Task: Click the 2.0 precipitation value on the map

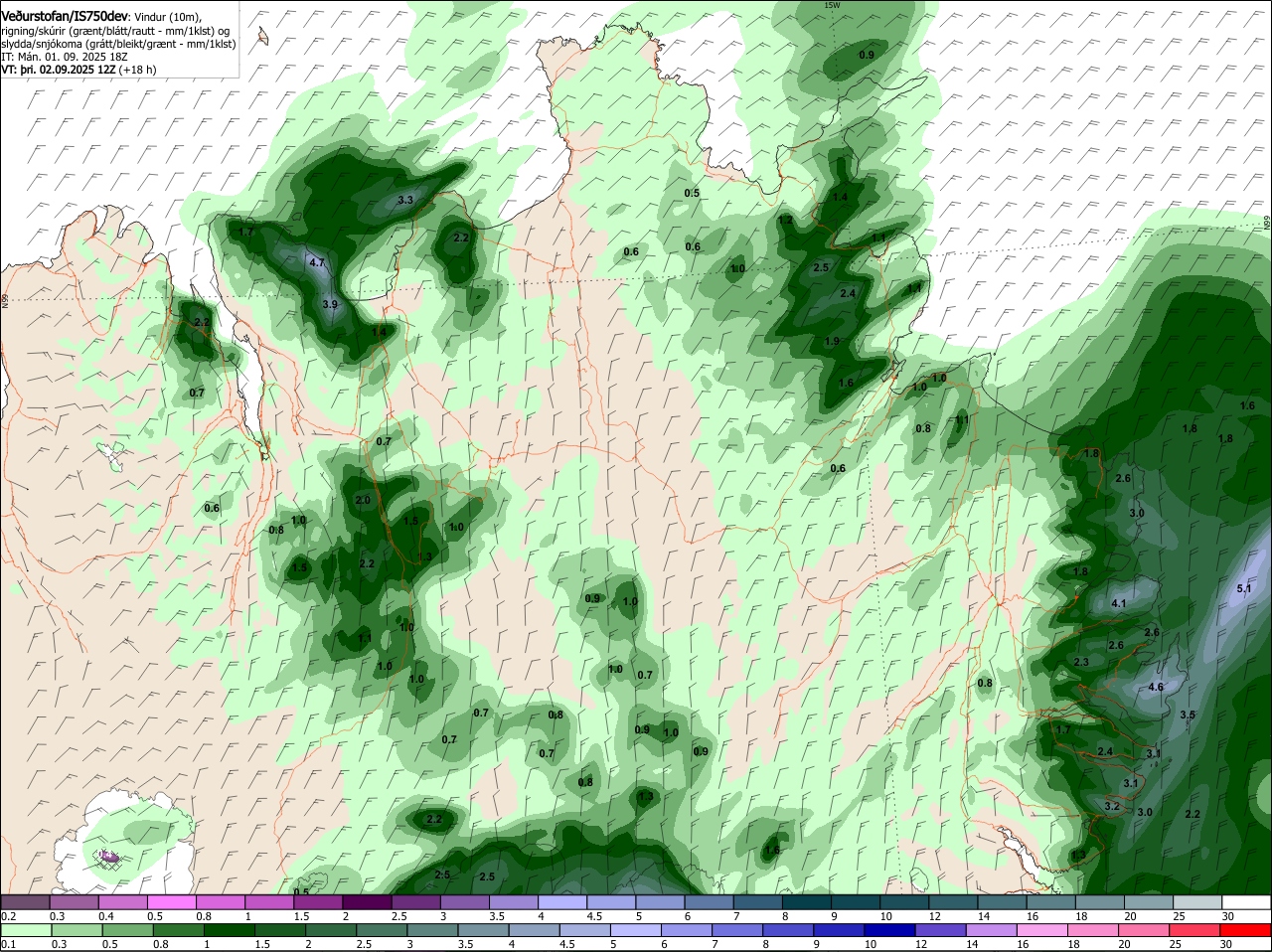Action: point(363,500)
